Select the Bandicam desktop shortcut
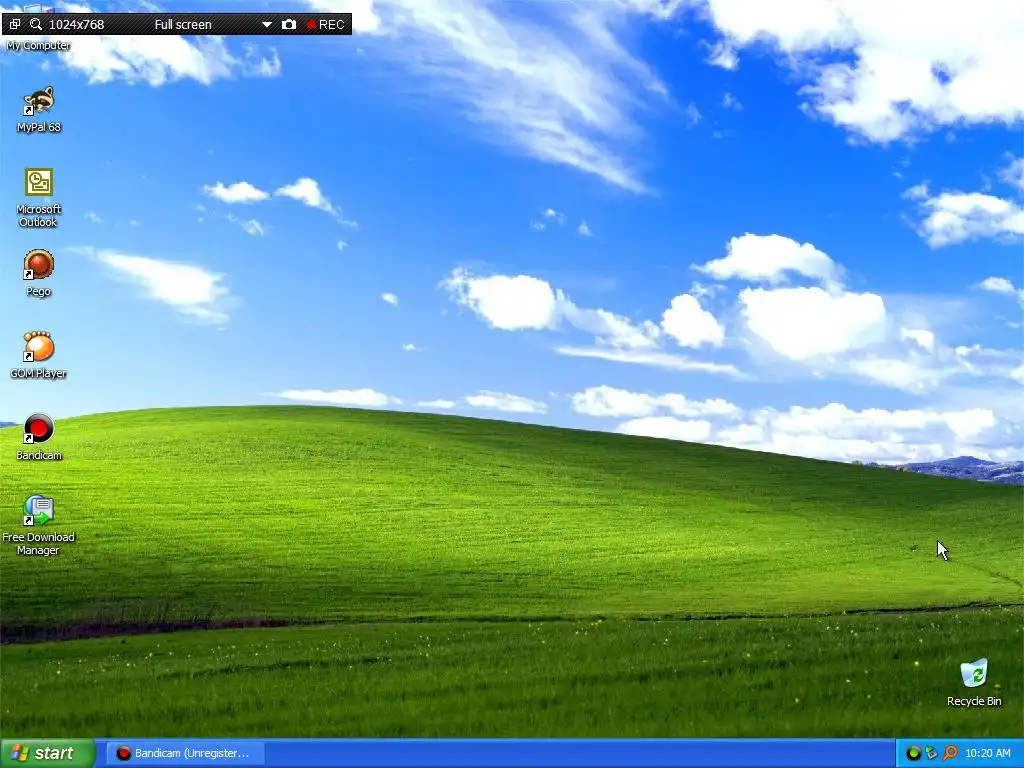 [39, 438]
